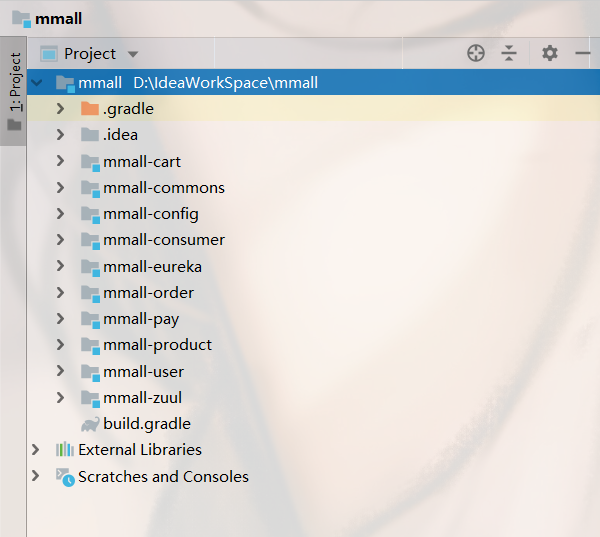Click the mmall-order module folder icon
Image resolution: width=600 pixels, height=537 pixels.
(91, 293)
